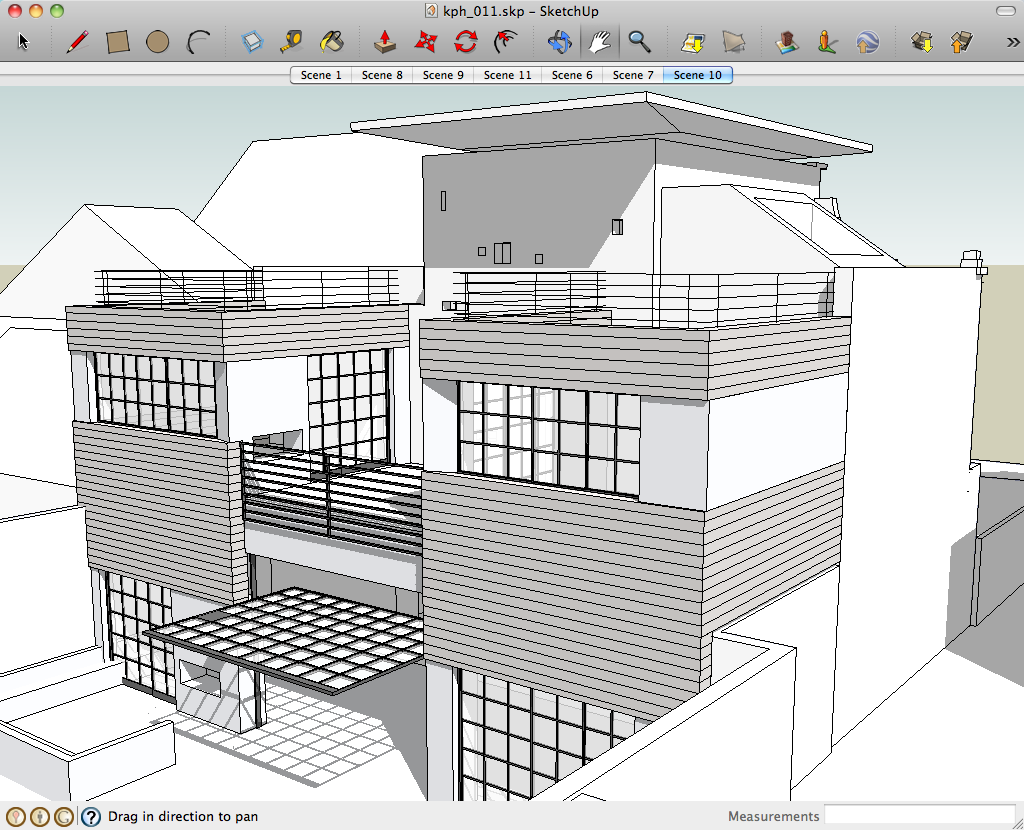Click the Get Models icon

pyautogui.click(x=922, y=42)
